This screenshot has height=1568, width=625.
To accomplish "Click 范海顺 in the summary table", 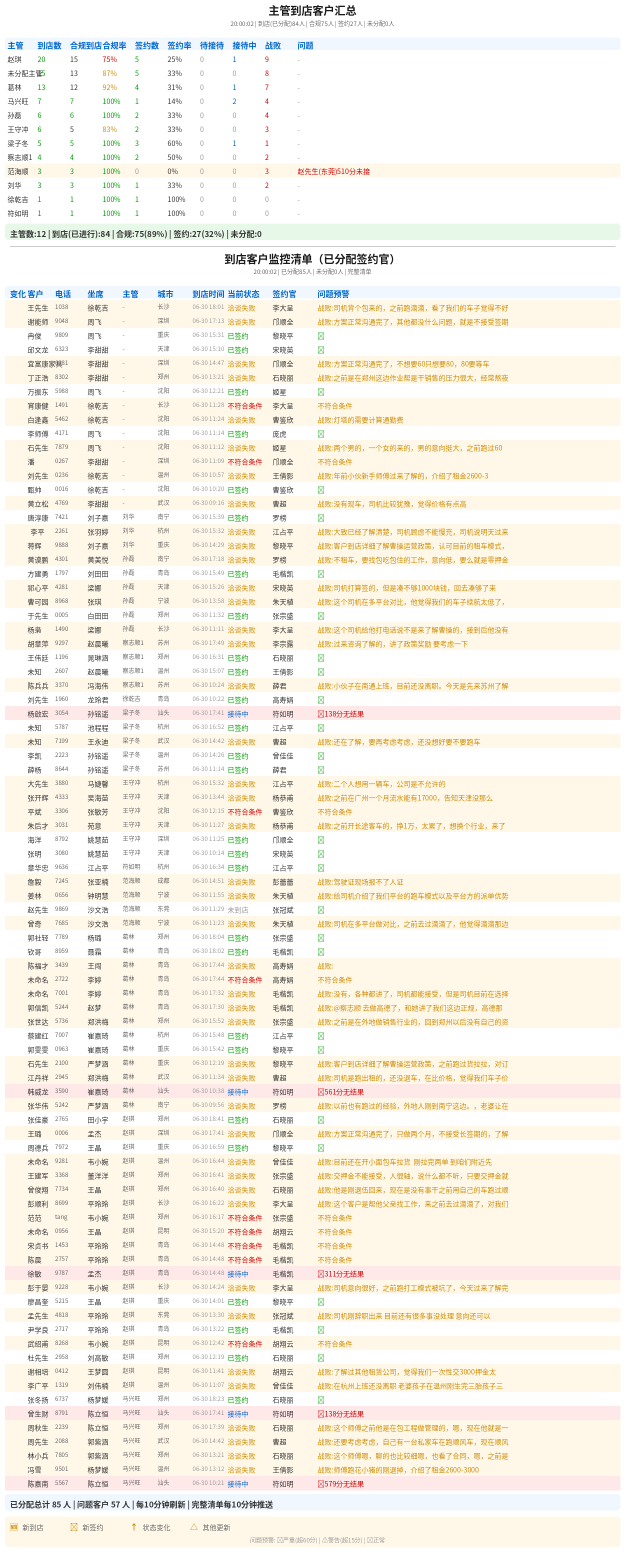I will tap(18, 171).
